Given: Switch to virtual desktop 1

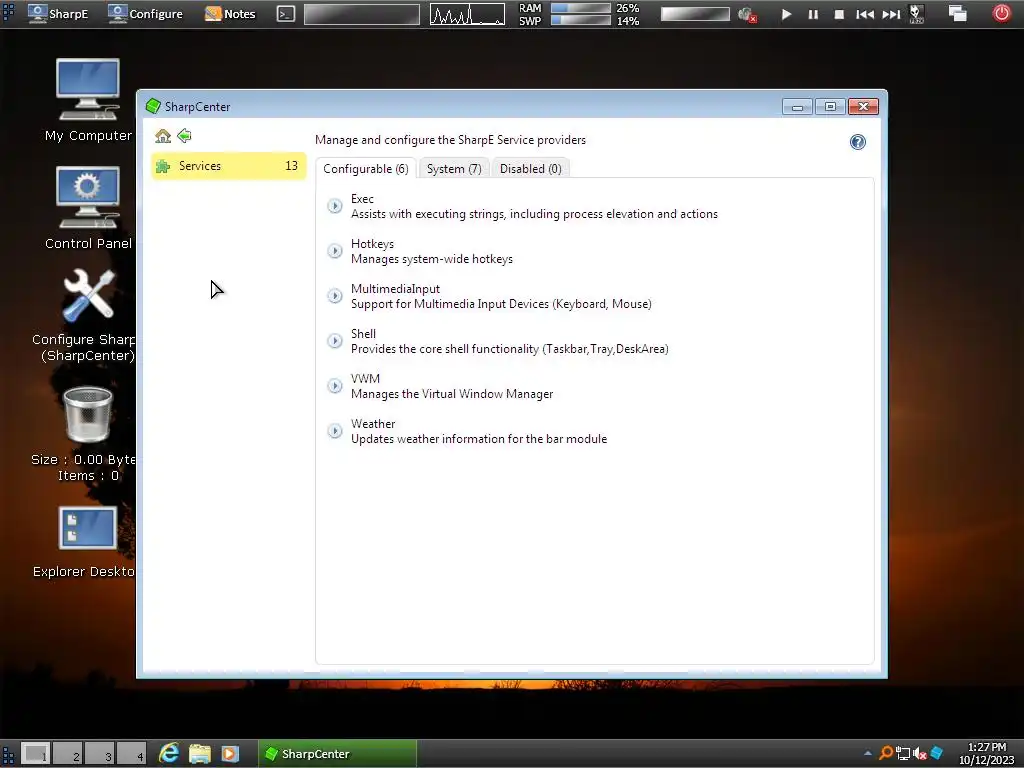Looking at the screenshot, I should [36, 754].
